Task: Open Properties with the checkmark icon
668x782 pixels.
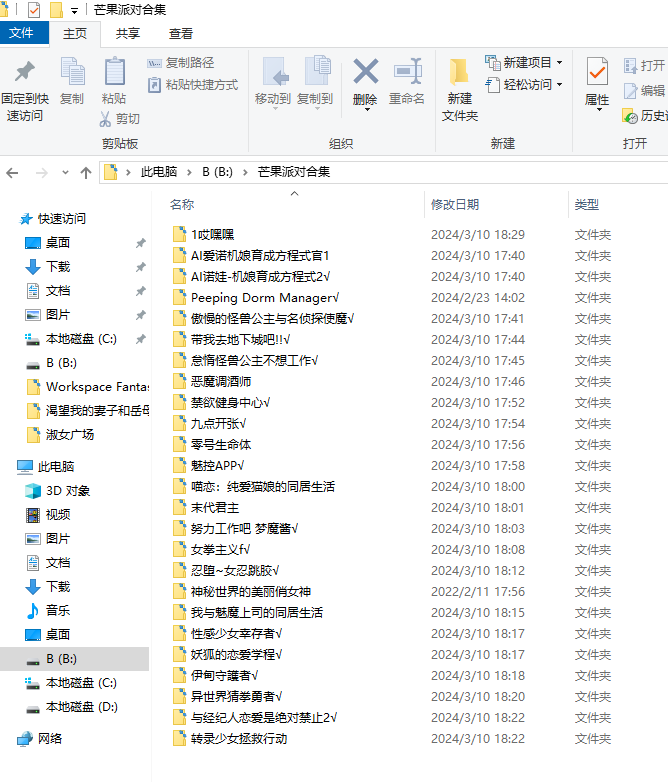Action: pyautogui.click(x=597, y=74)
